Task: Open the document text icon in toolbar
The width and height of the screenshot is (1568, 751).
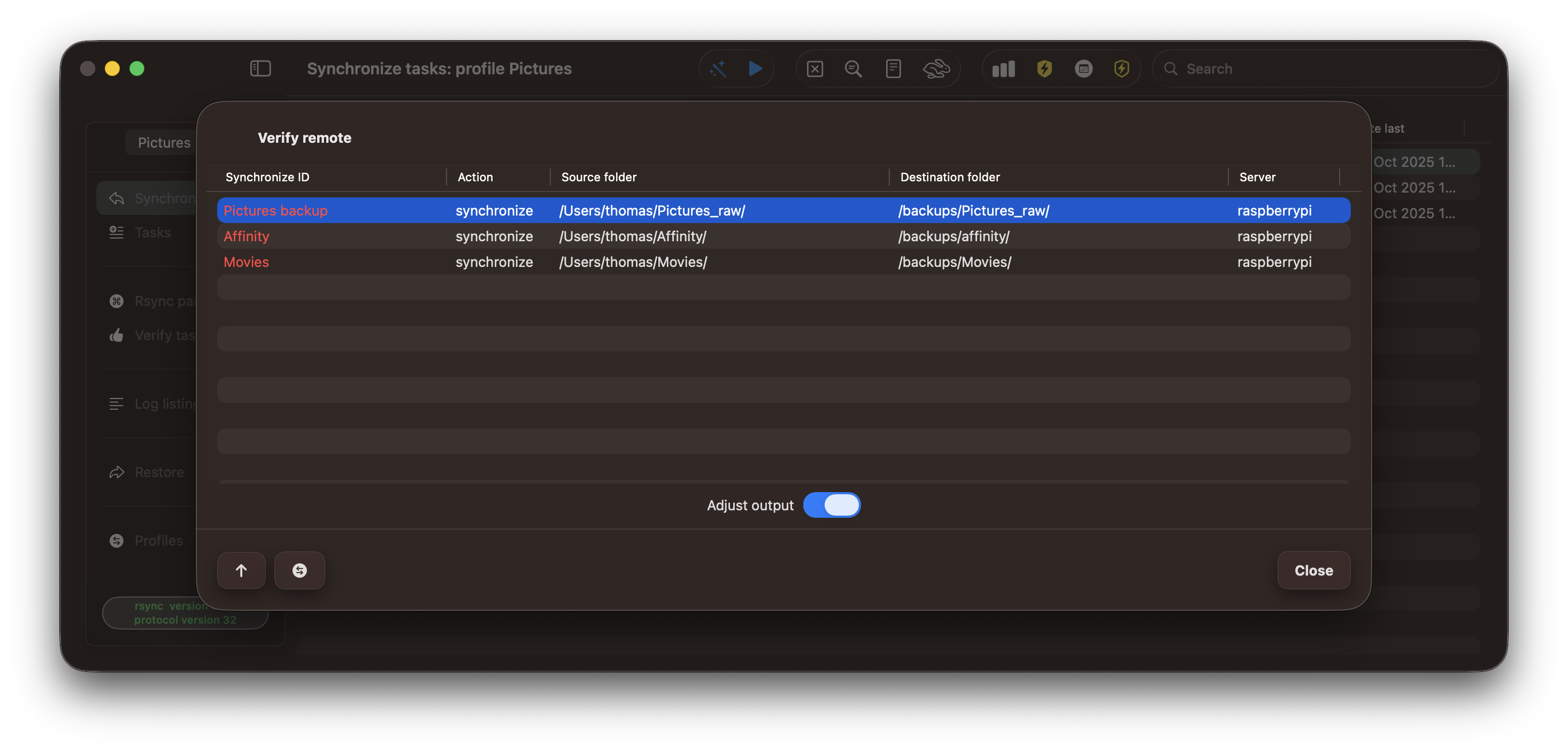Action: pyautogui.click(x=893, y=69)
